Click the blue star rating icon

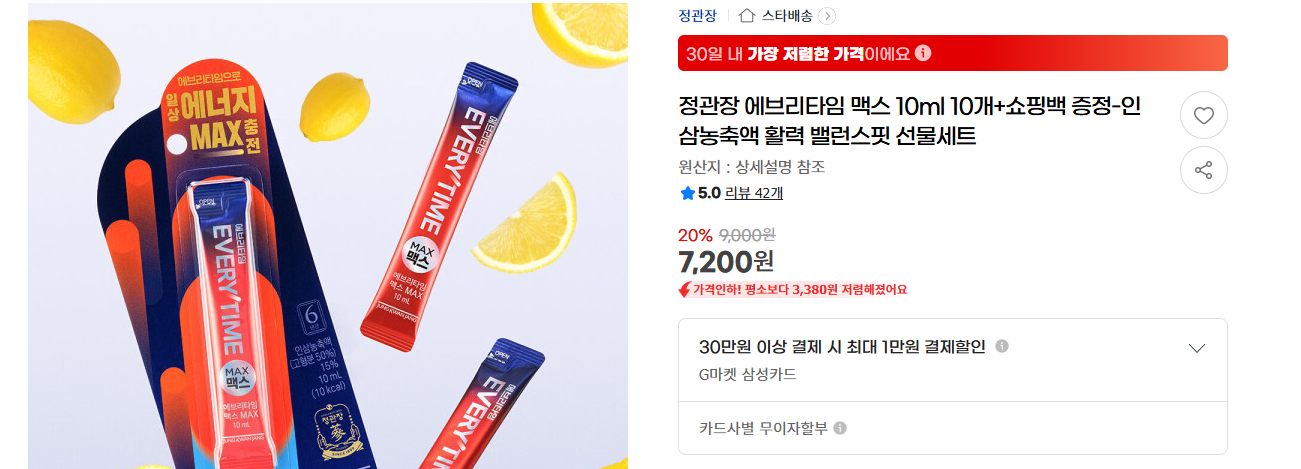[x=687, y=193]
